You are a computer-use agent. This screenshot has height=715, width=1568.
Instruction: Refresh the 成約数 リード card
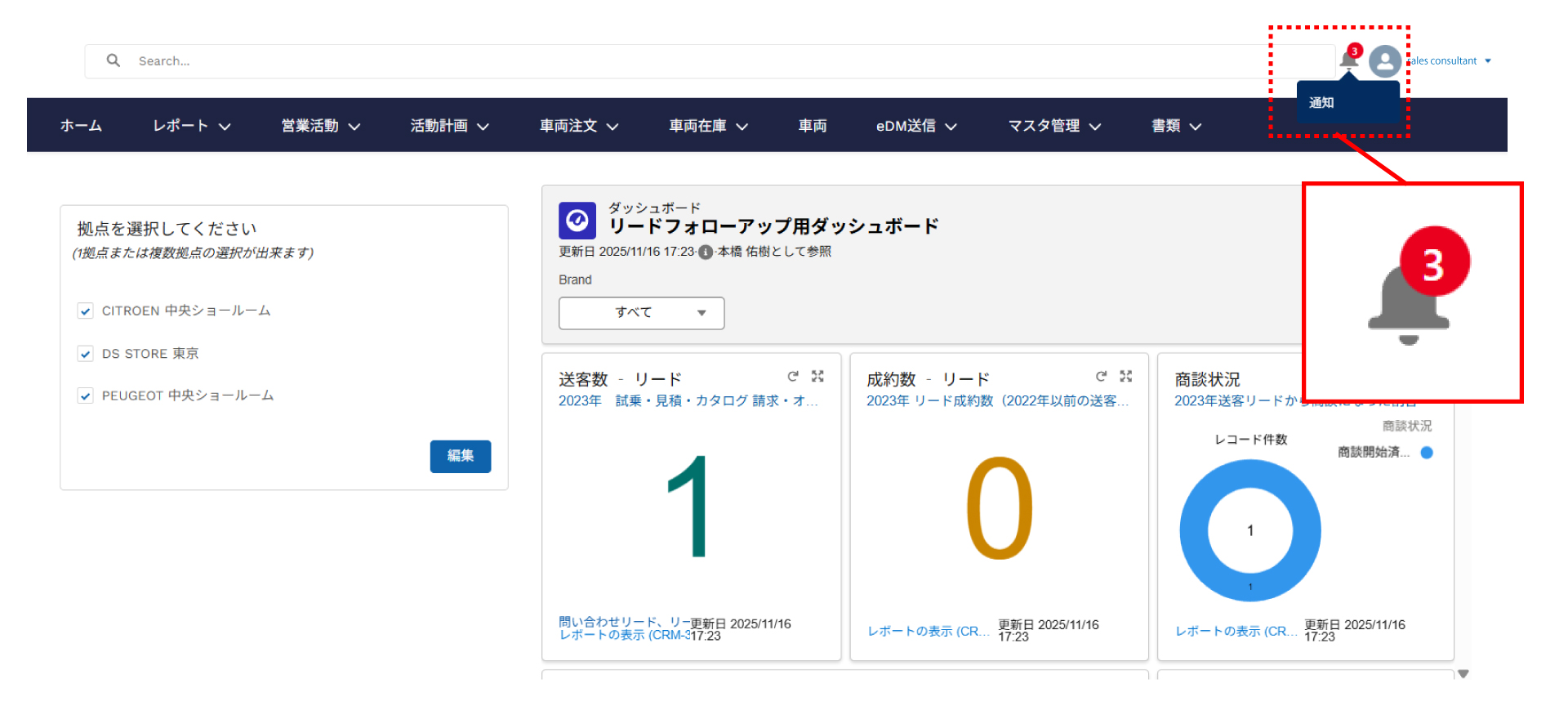tap(1101, 376)
